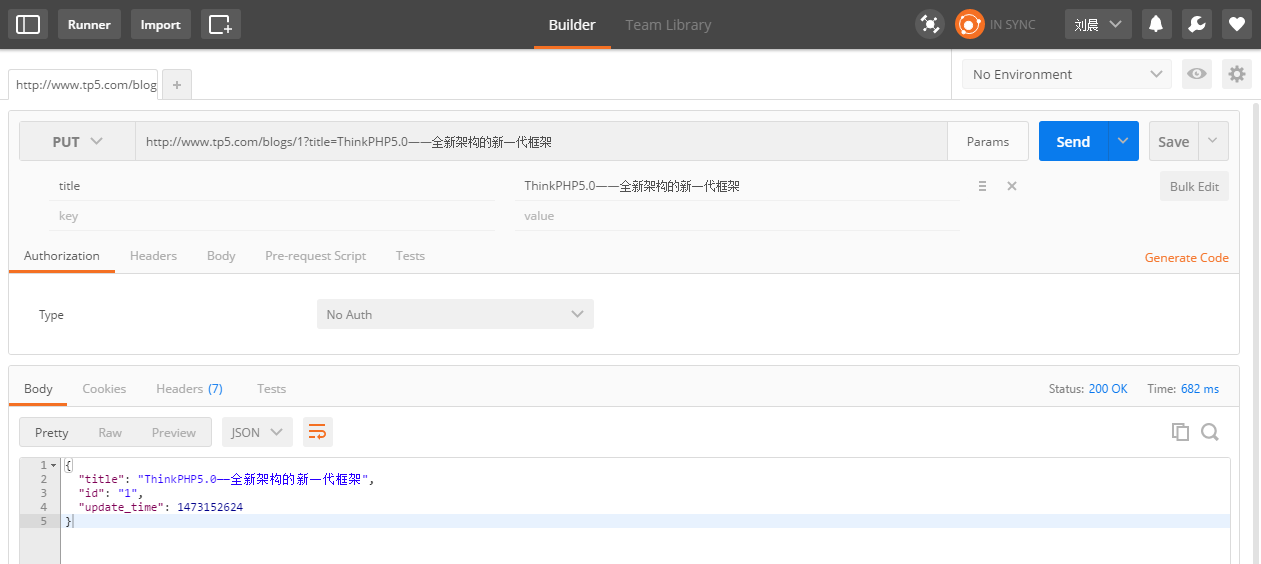Viewport: 1261px width, 564px height.
Task: Open the JSON format dropdown
Action: 258,432
